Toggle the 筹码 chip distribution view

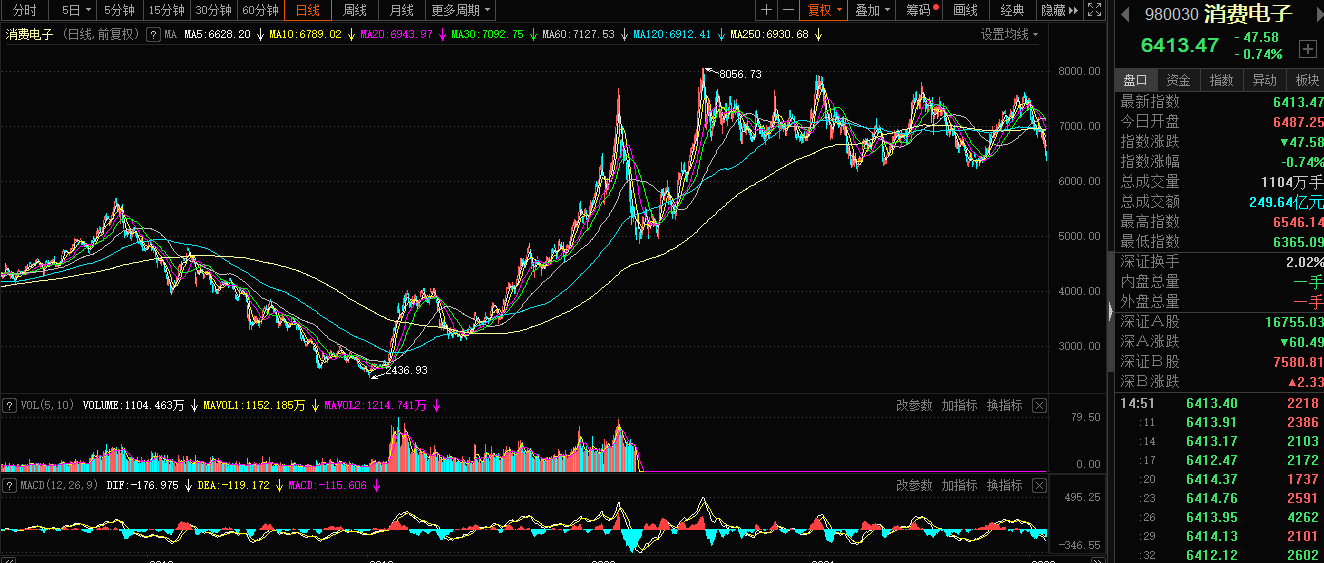click(922, 10)
